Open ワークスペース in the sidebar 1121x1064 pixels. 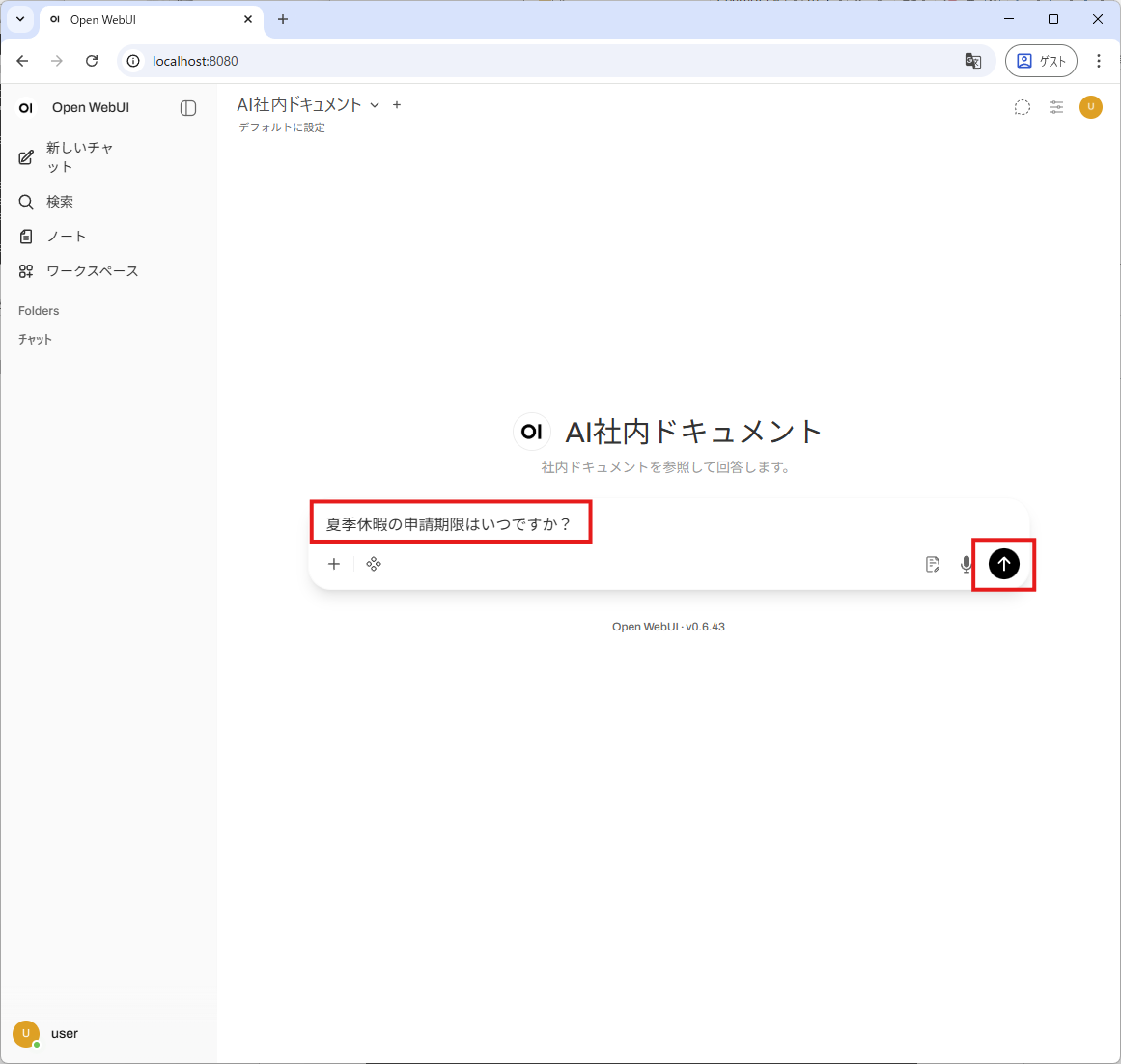click(x=92, y=271)
